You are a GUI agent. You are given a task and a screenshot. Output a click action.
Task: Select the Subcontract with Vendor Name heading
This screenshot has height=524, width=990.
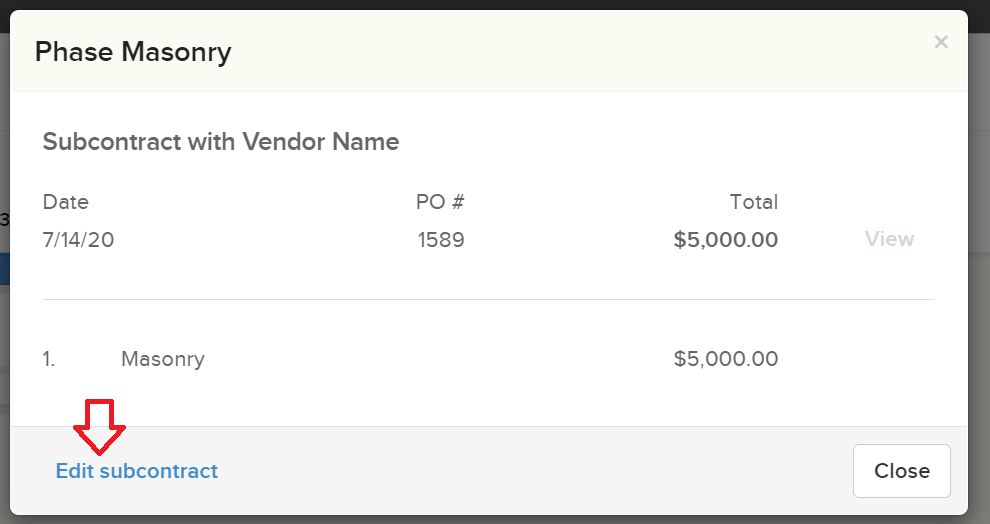click(221, 142)
